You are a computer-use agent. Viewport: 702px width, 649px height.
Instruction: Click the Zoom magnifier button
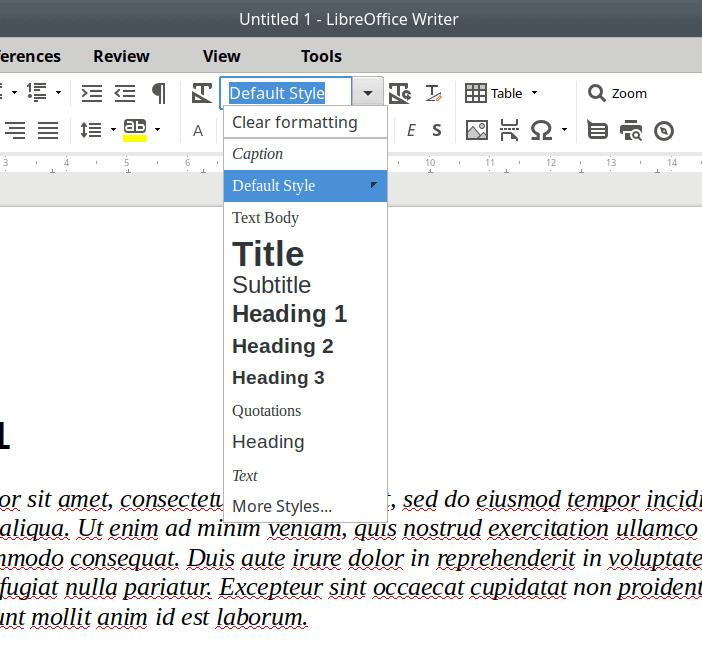pos(617,93)
